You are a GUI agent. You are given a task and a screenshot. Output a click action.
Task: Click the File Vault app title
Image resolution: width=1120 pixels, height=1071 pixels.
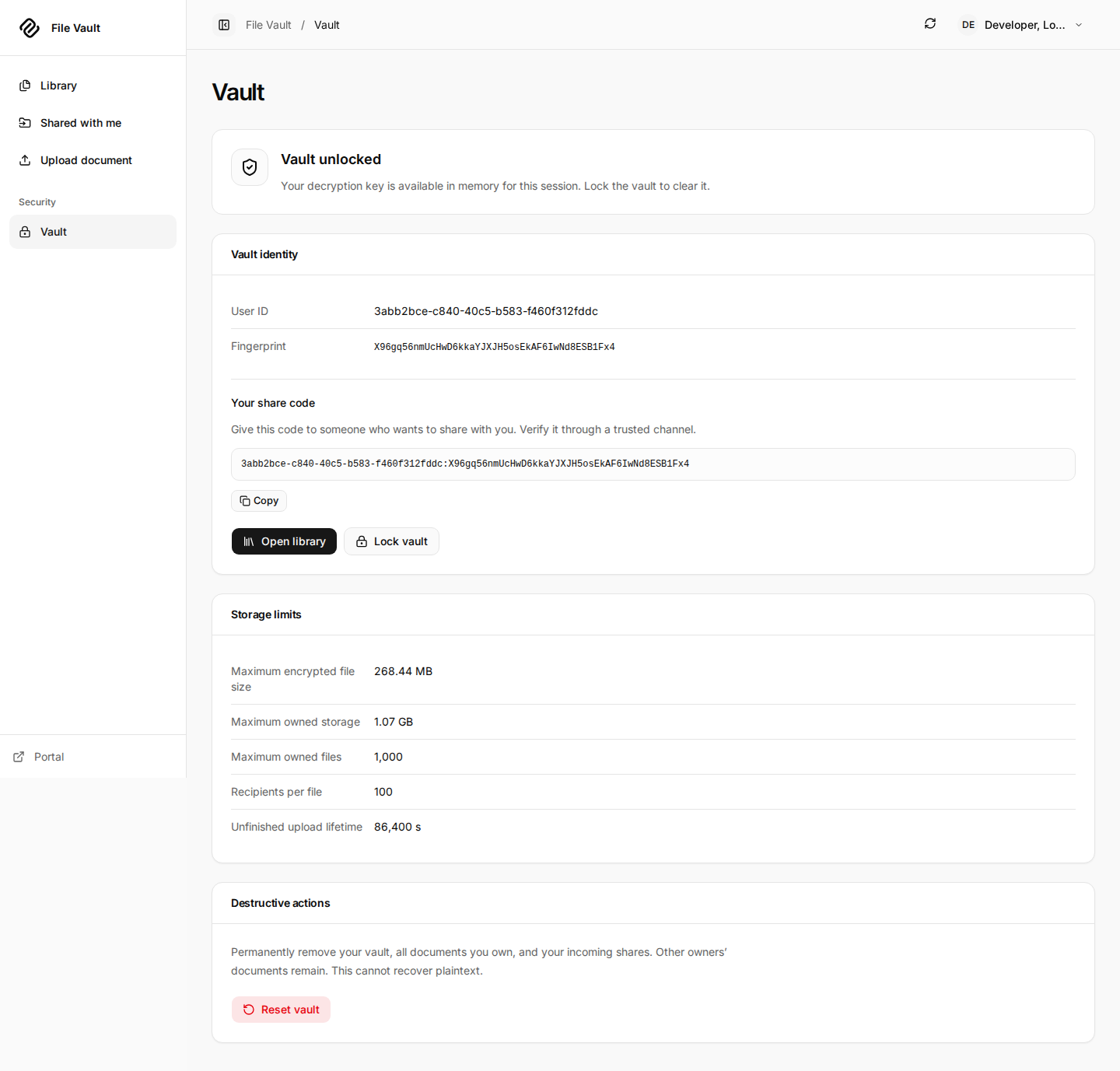tap(75, 28)
